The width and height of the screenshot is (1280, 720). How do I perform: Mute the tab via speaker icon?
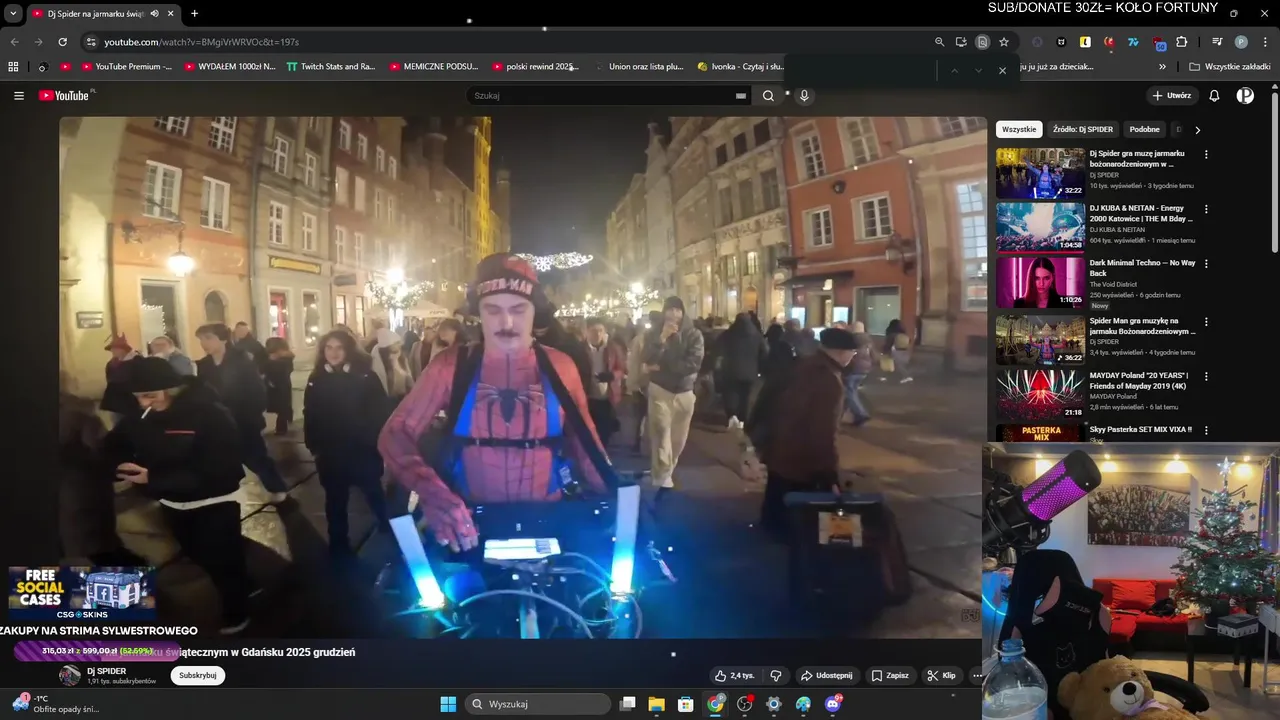154,13
